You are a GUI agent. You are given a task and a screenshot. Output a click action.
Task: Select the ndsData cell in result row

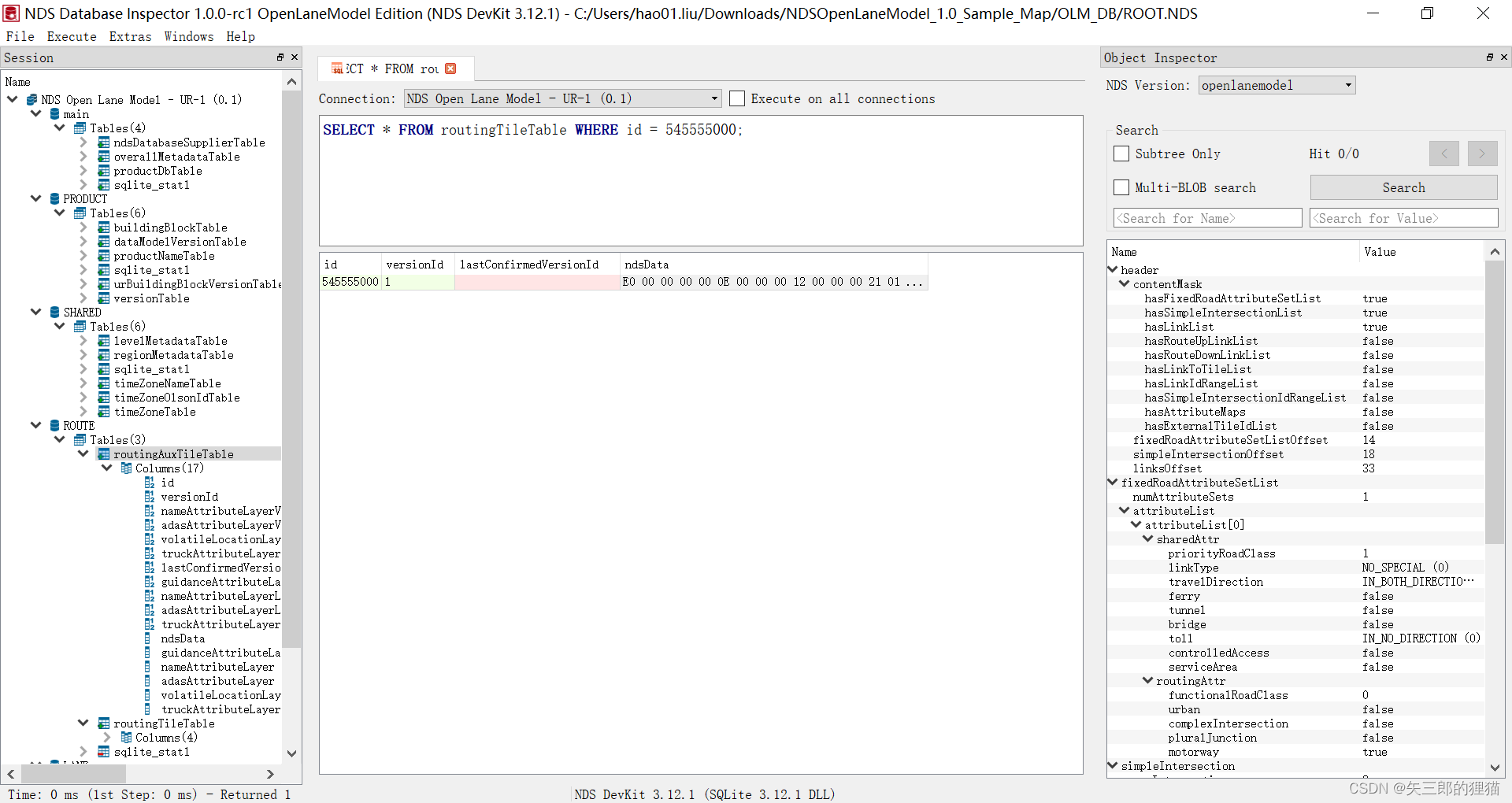click(x=773, y=282)
